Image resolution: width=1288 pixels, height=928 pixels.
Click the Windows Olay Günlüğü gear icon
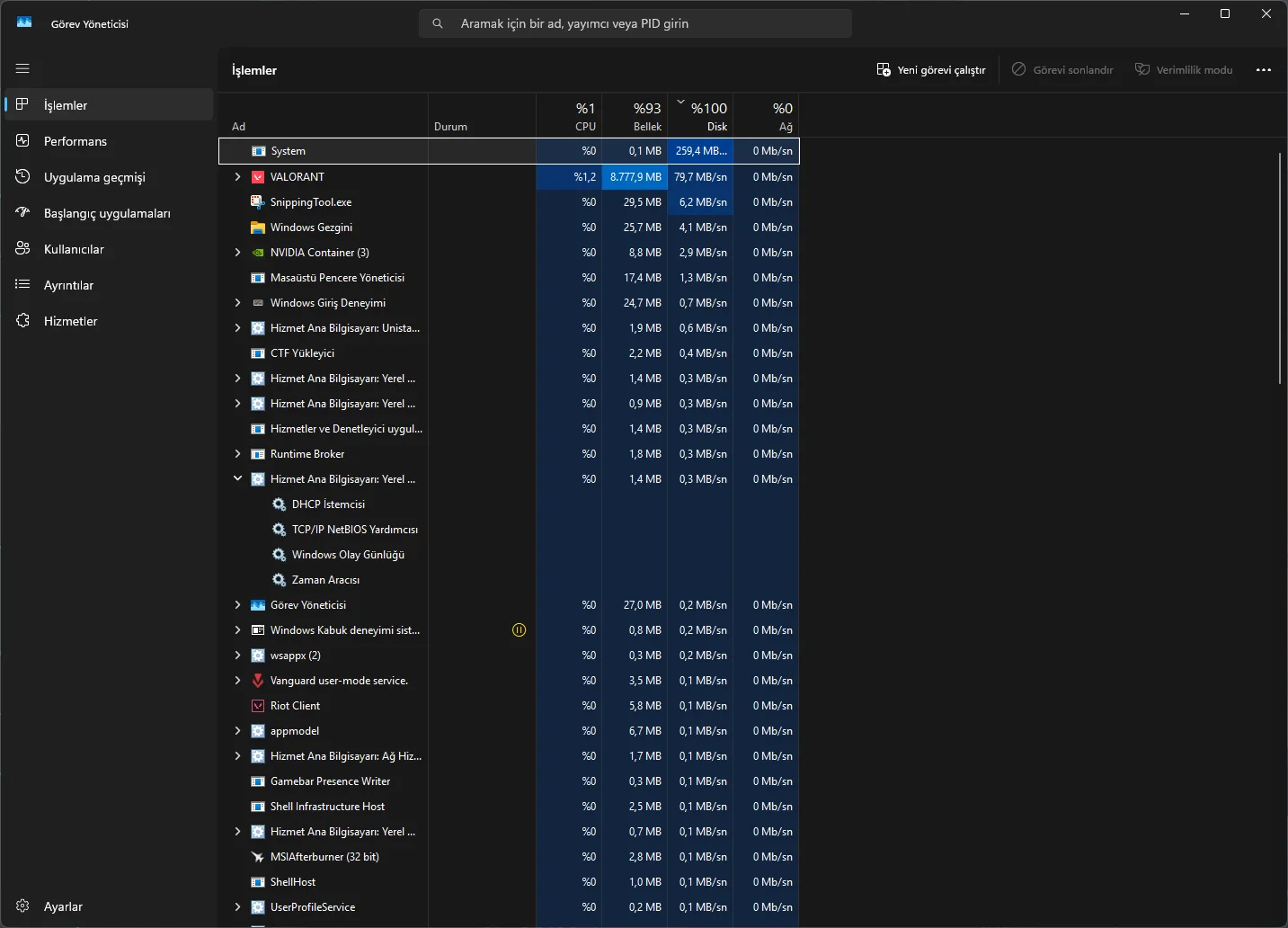[280, 555]
